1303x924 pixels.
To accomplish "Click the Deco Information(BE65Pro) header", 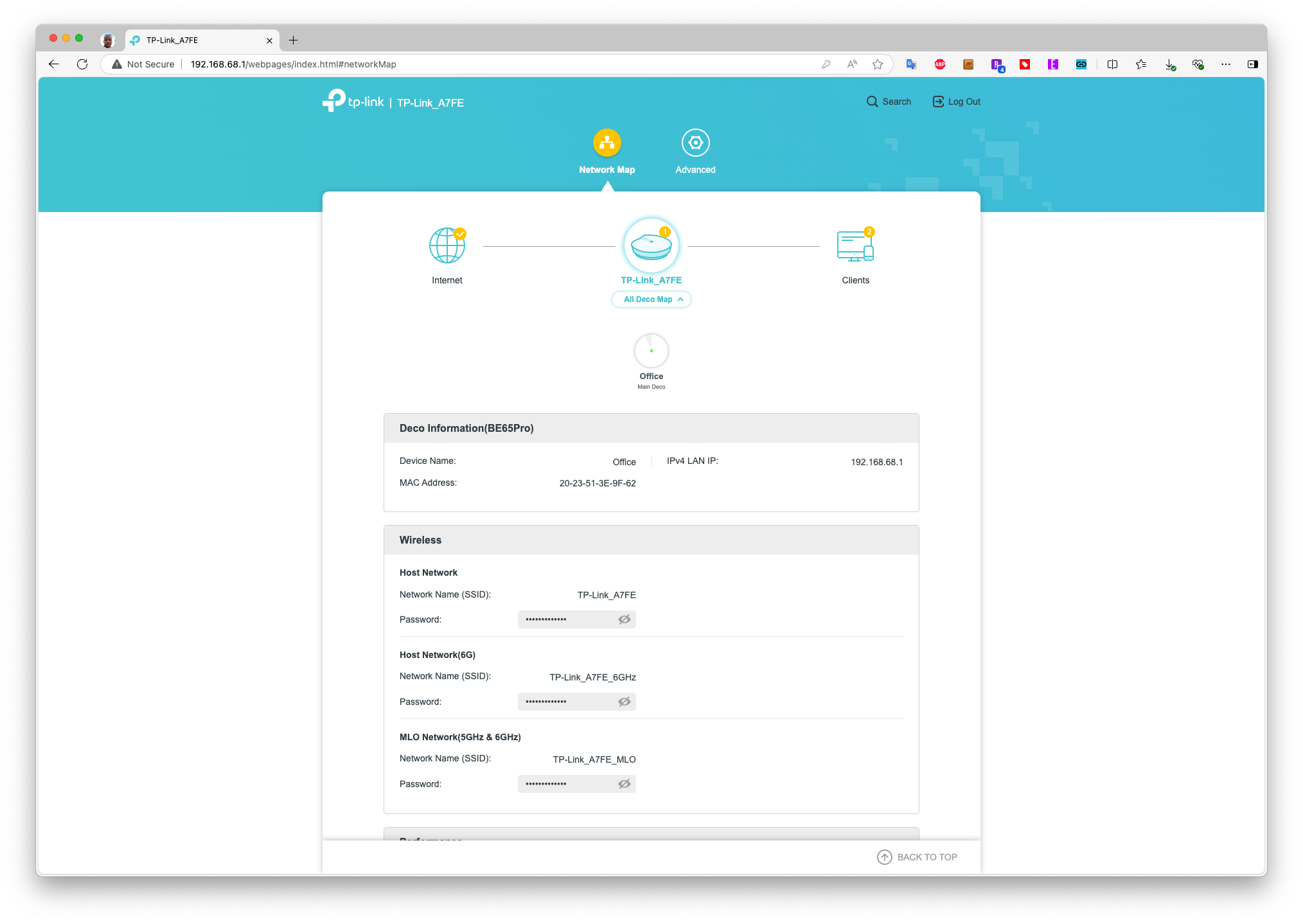I will (x=651, y=428).
